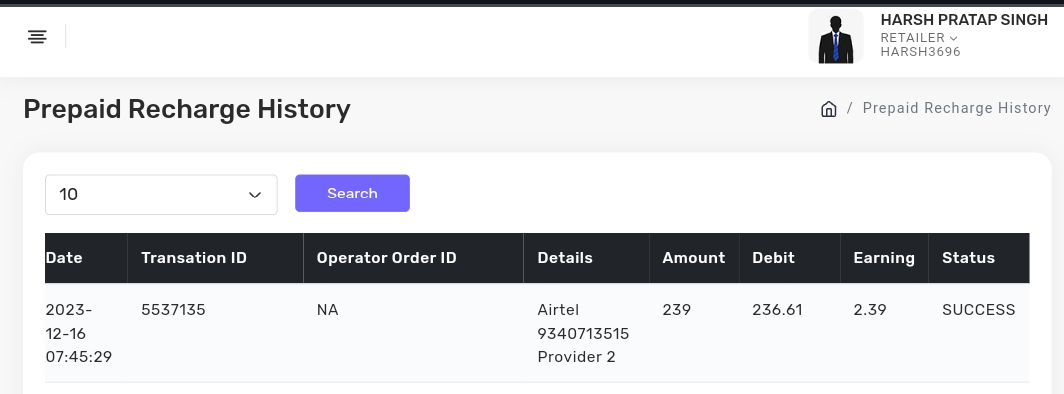Screen dimensions: 1064x394
Task: Click the purple Search button
Action: (352, 193)
